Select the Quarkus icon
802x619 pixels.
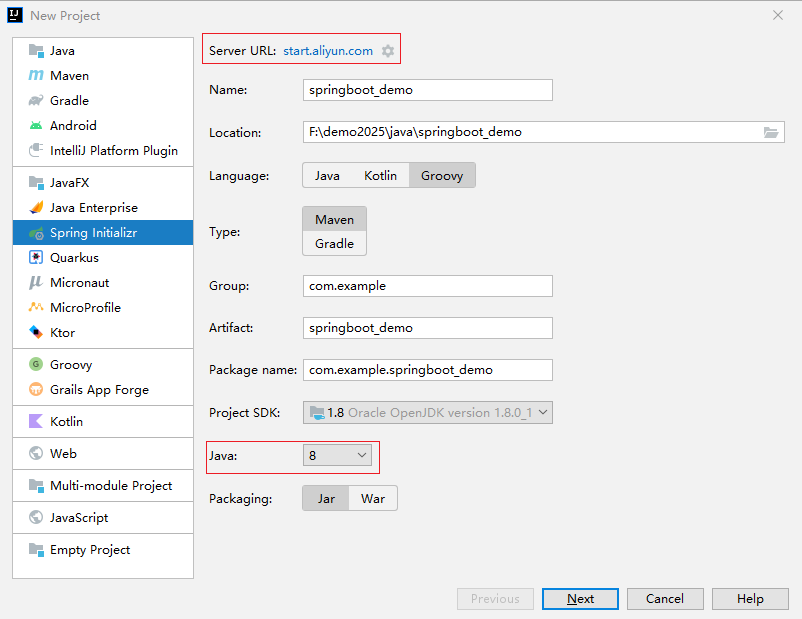[36, 258]
